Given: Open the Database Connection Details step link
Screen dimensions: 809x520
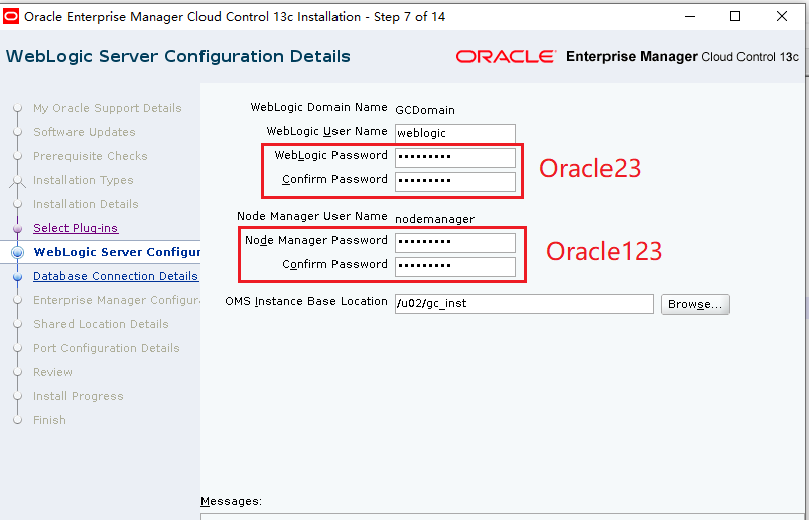Looking at the screenshot, I should pyautogui.click(x=115, y=276).
